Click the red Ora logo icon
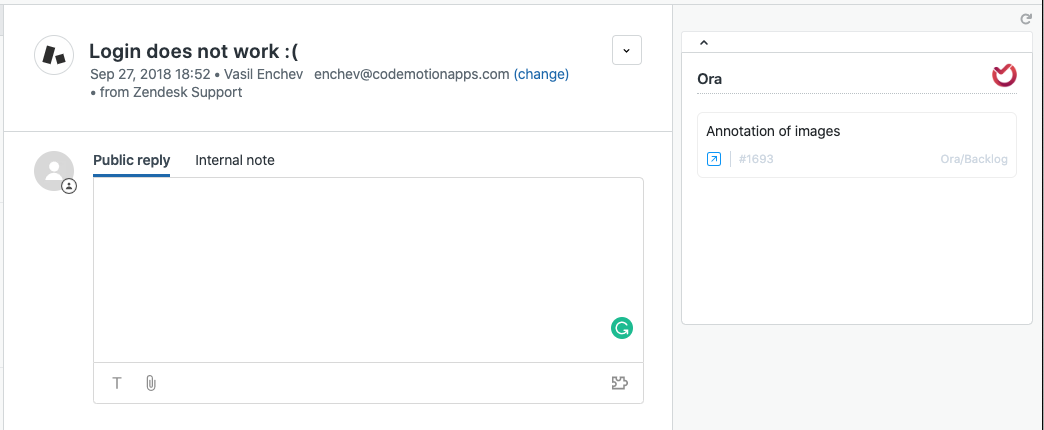Viewport: 1044px width, 430px height. click(x=1004, y=76)
